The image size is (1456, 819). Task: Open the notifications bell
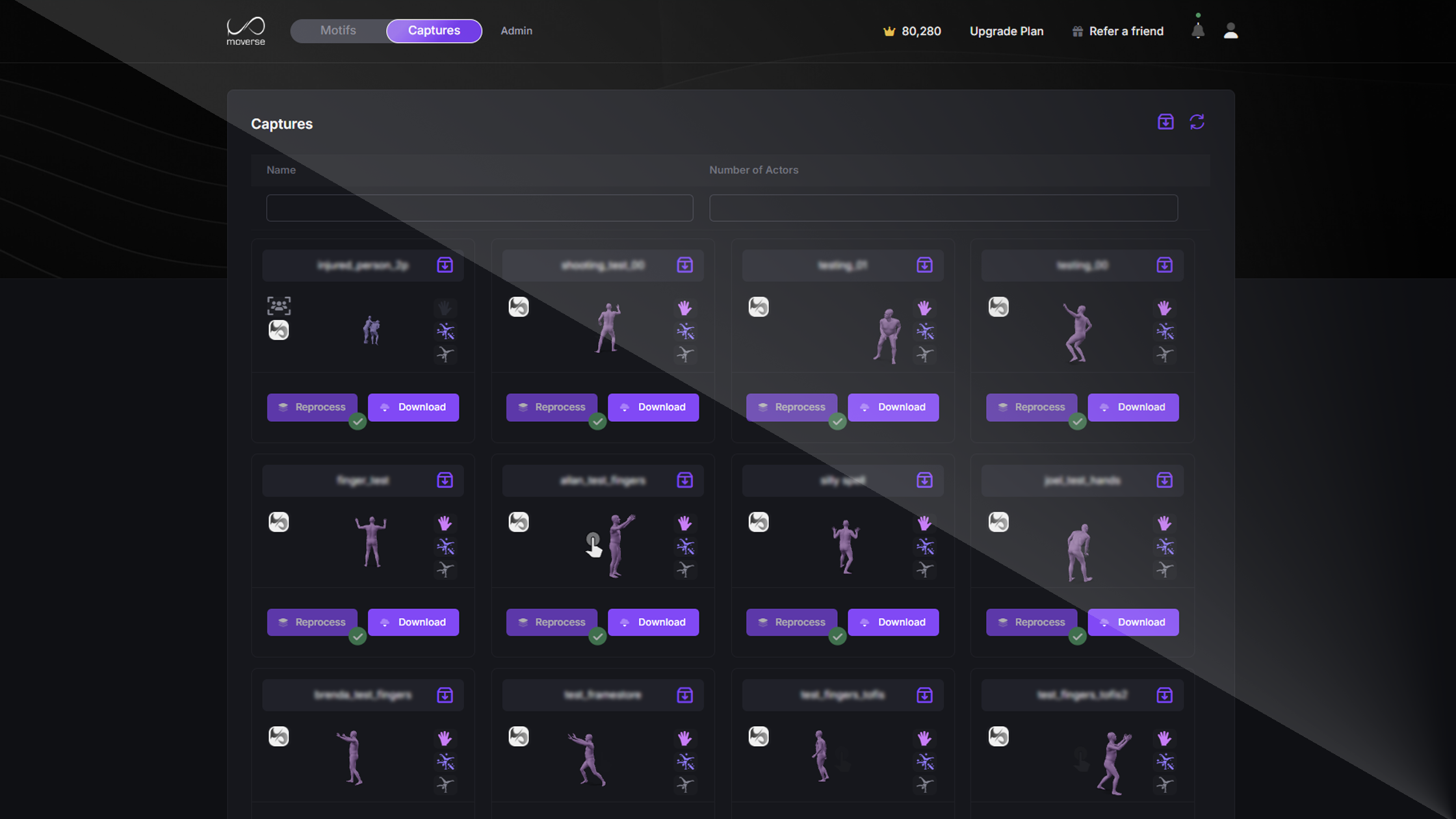[1197, 31]
